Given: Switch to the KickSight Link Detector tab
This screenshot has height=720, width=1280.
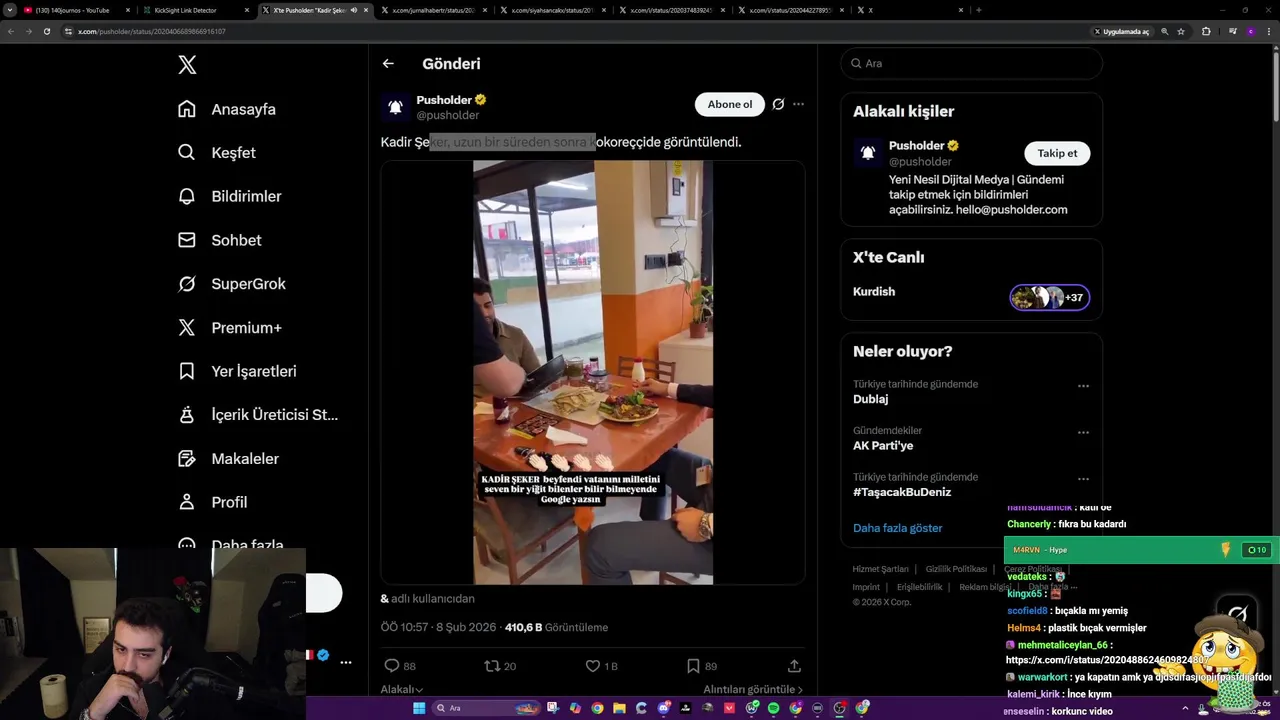Looking at the screenshot, I should [193, 10].
